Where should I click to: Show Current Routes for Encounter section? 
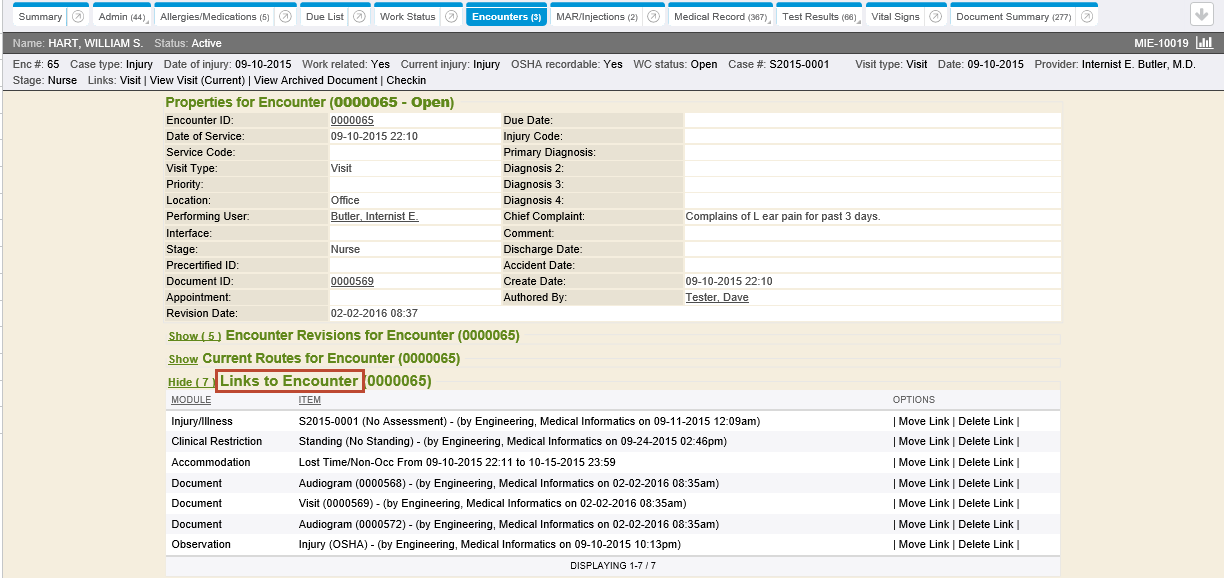tap(183, 359)
